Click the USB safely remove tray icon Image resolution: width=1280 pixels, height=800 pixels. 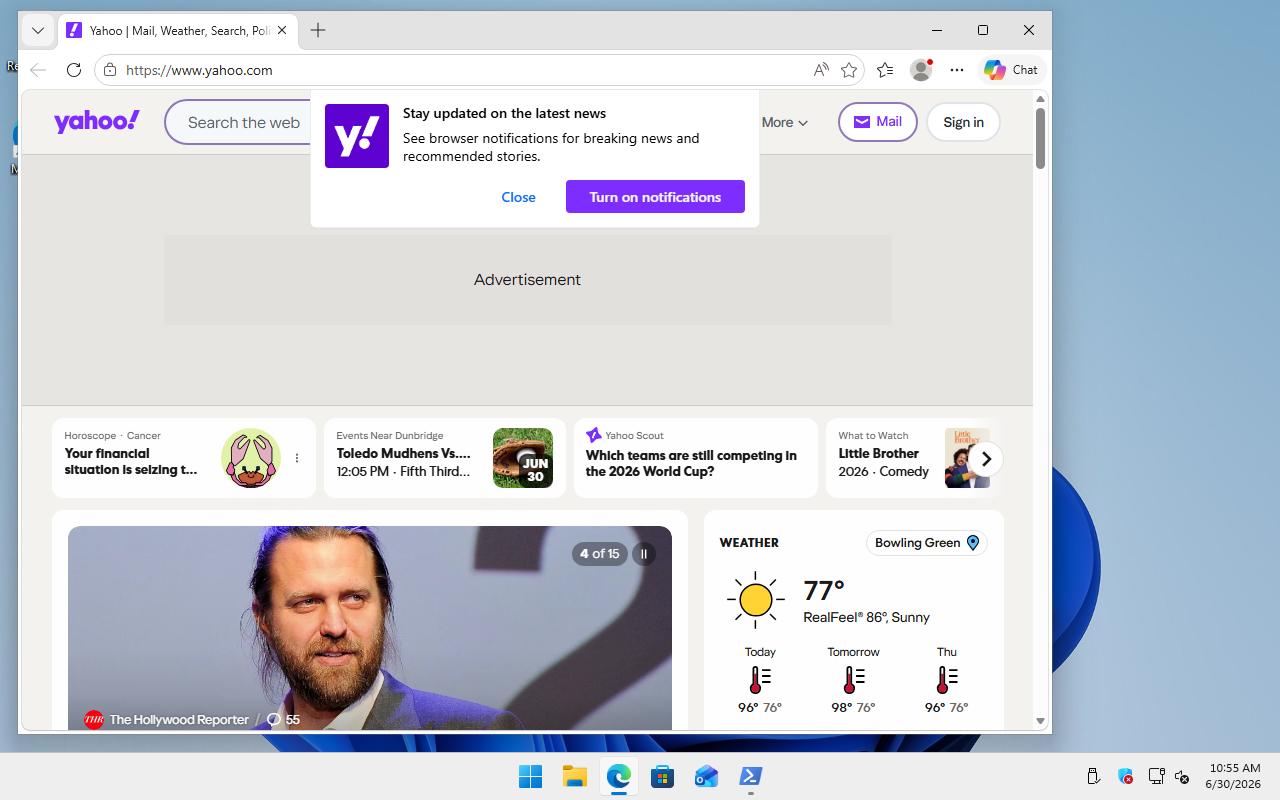[x=1093, y=776]
